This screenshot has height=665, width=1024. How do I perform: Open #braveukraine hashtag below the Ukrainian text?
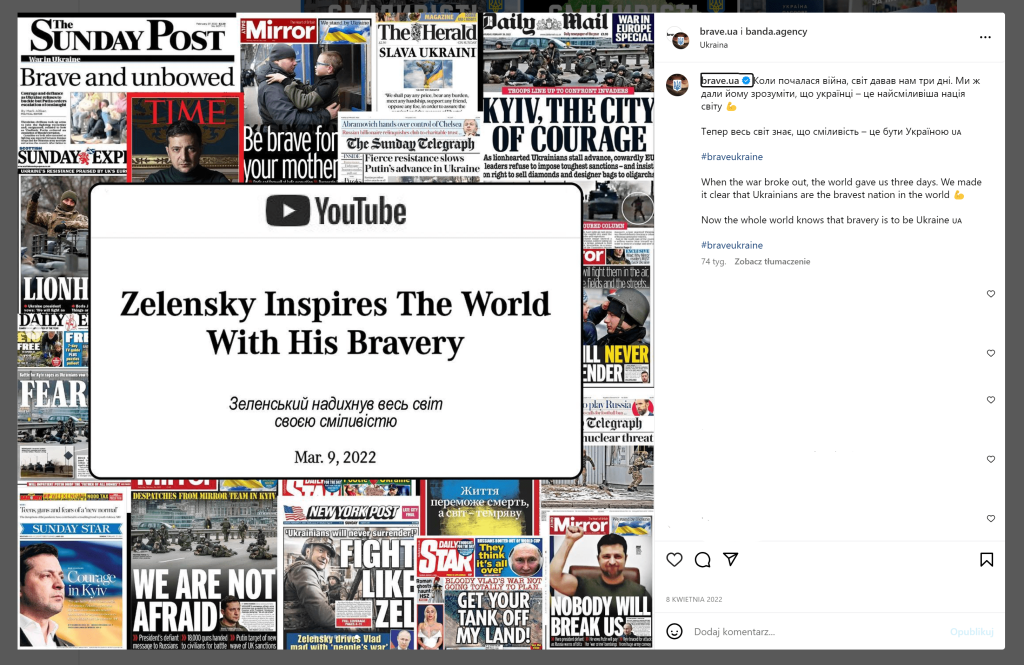(731, 157)
